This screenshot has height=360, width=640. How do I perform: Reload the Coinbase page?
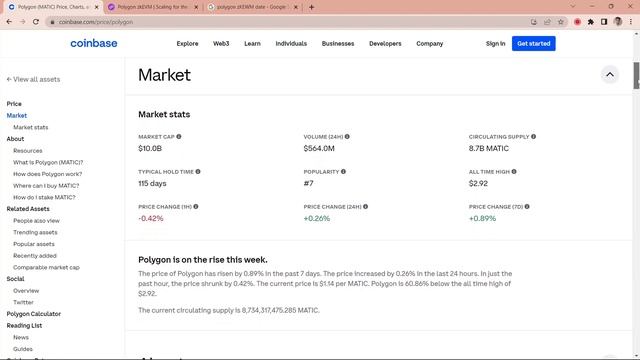pyautogui.click(x=36, y=22)
